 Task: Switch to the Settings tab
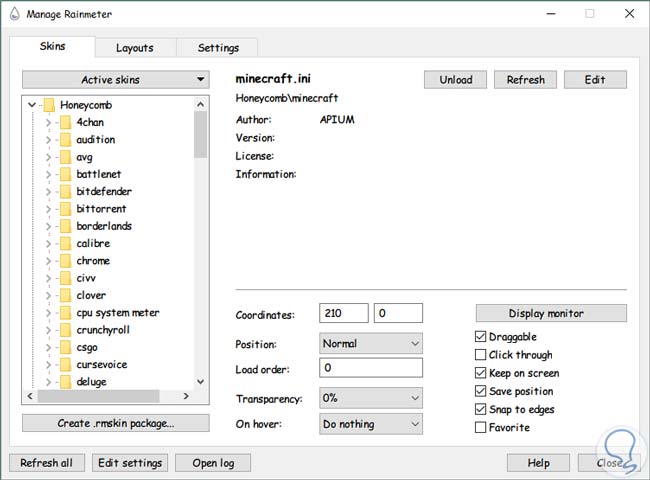[218, 48]
